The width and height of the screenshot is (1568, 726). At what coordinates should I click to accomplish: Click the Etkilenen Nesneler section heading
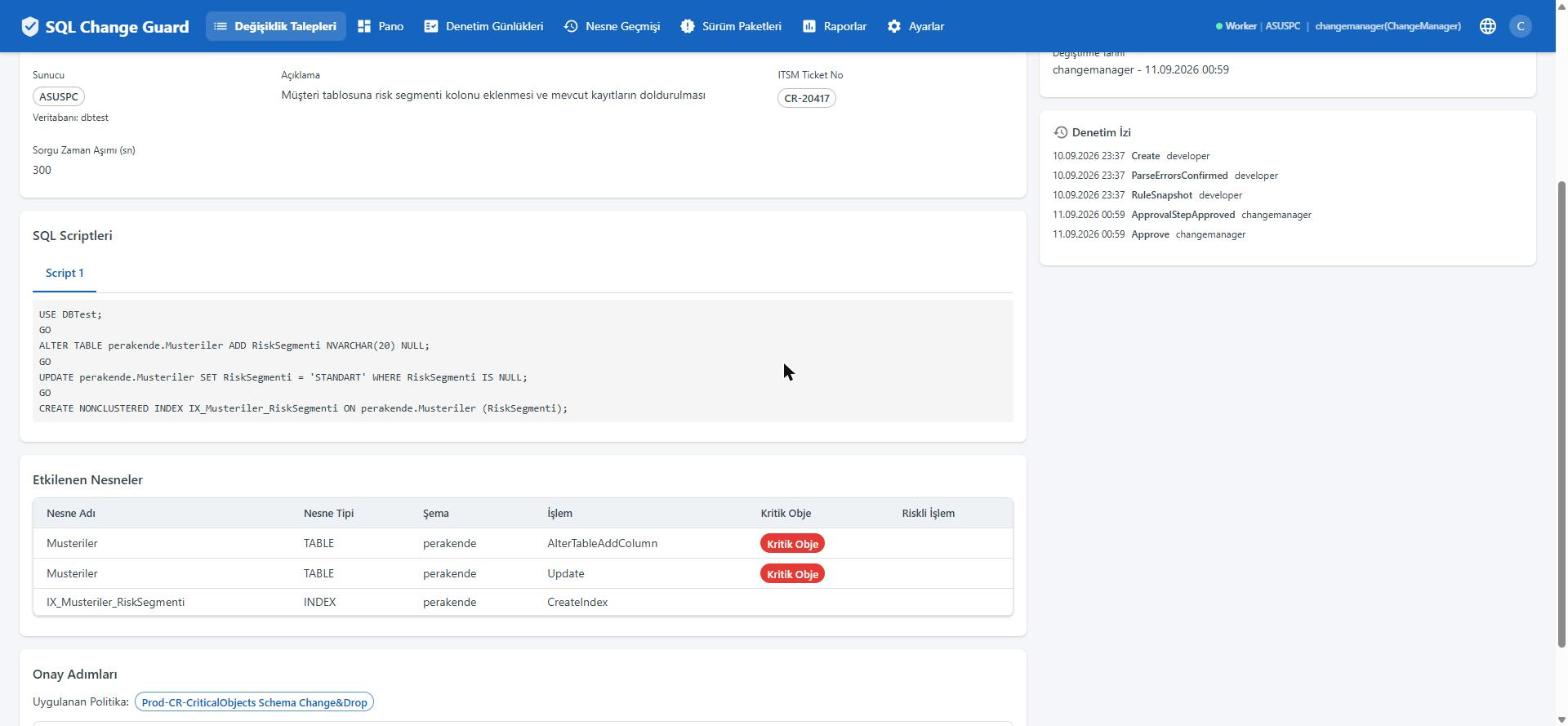tap(87, 480)
